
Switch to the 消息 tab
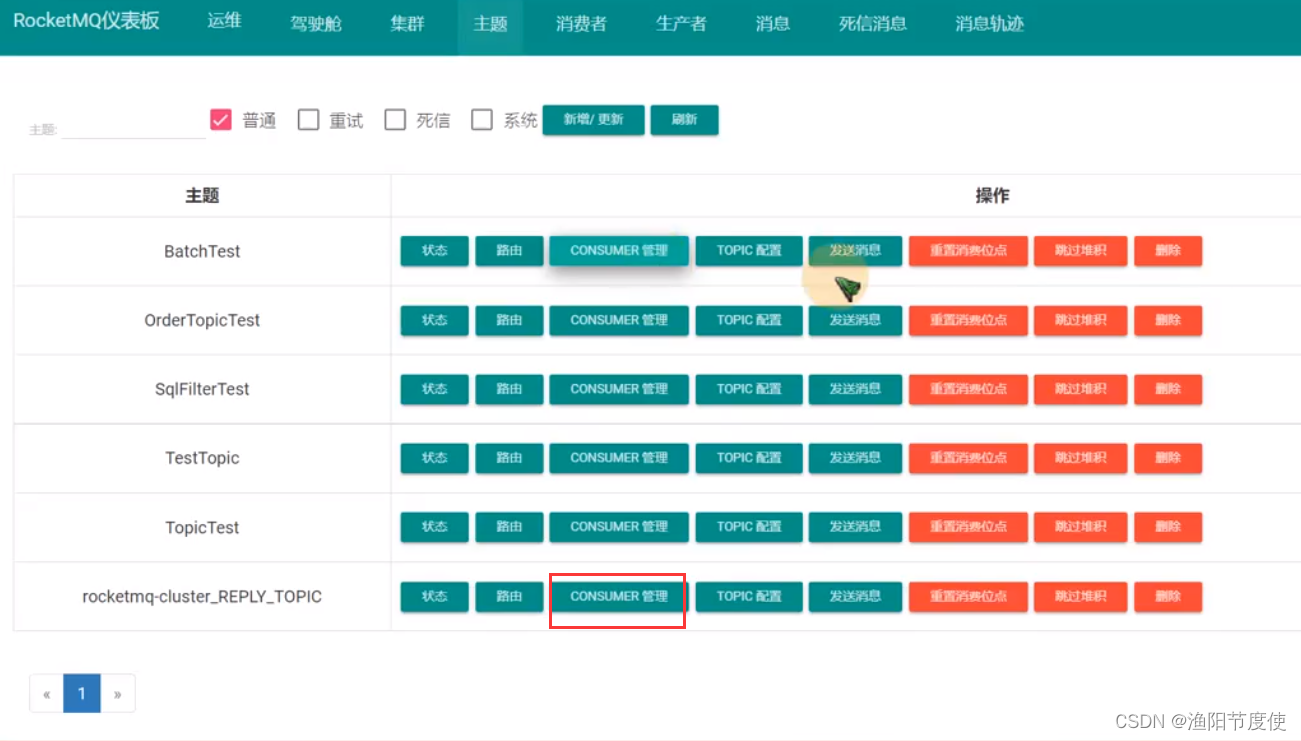tap(772, 23)
